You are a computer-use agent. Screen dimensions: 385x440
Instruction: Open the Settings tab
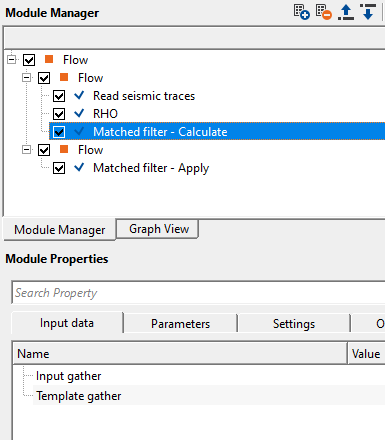click(x=294, y=324)
